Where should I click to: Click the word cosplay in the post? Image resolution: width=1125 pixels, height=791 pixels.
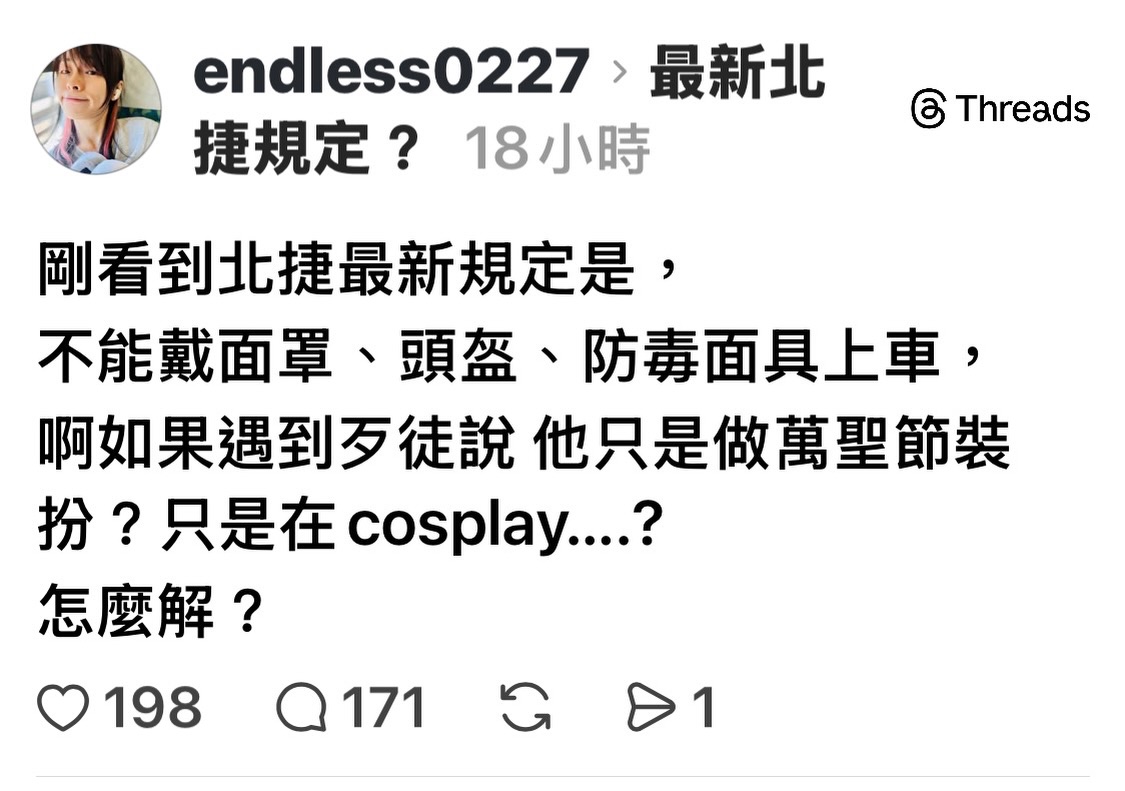457,528
